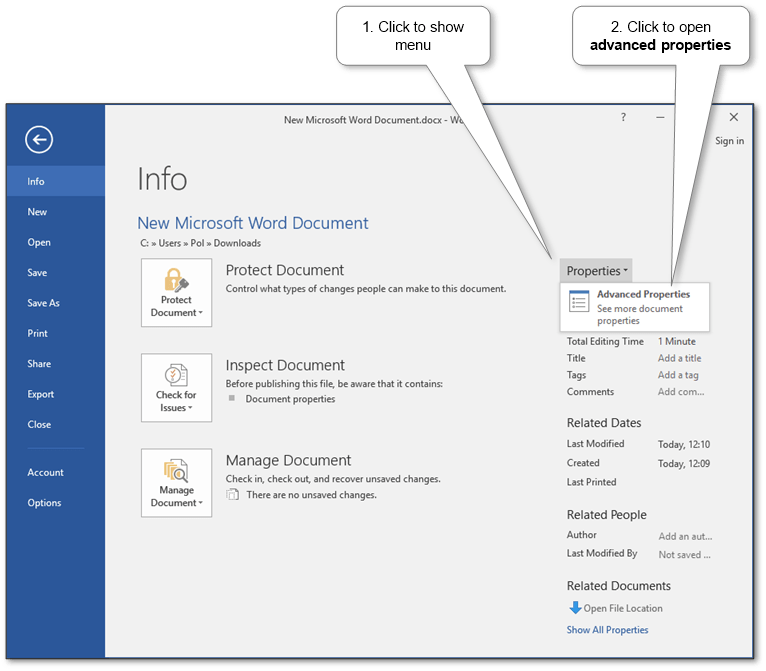Open the Account page in sidebar
The width and height of the screenshot is (766, 671).
45,472
